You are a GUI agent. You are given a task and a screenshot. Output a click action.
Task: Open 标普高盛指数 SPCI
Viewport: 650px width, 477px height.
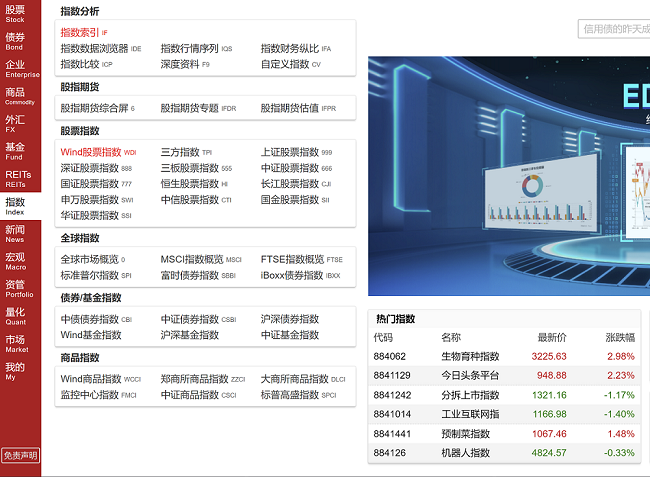point(298,395)
